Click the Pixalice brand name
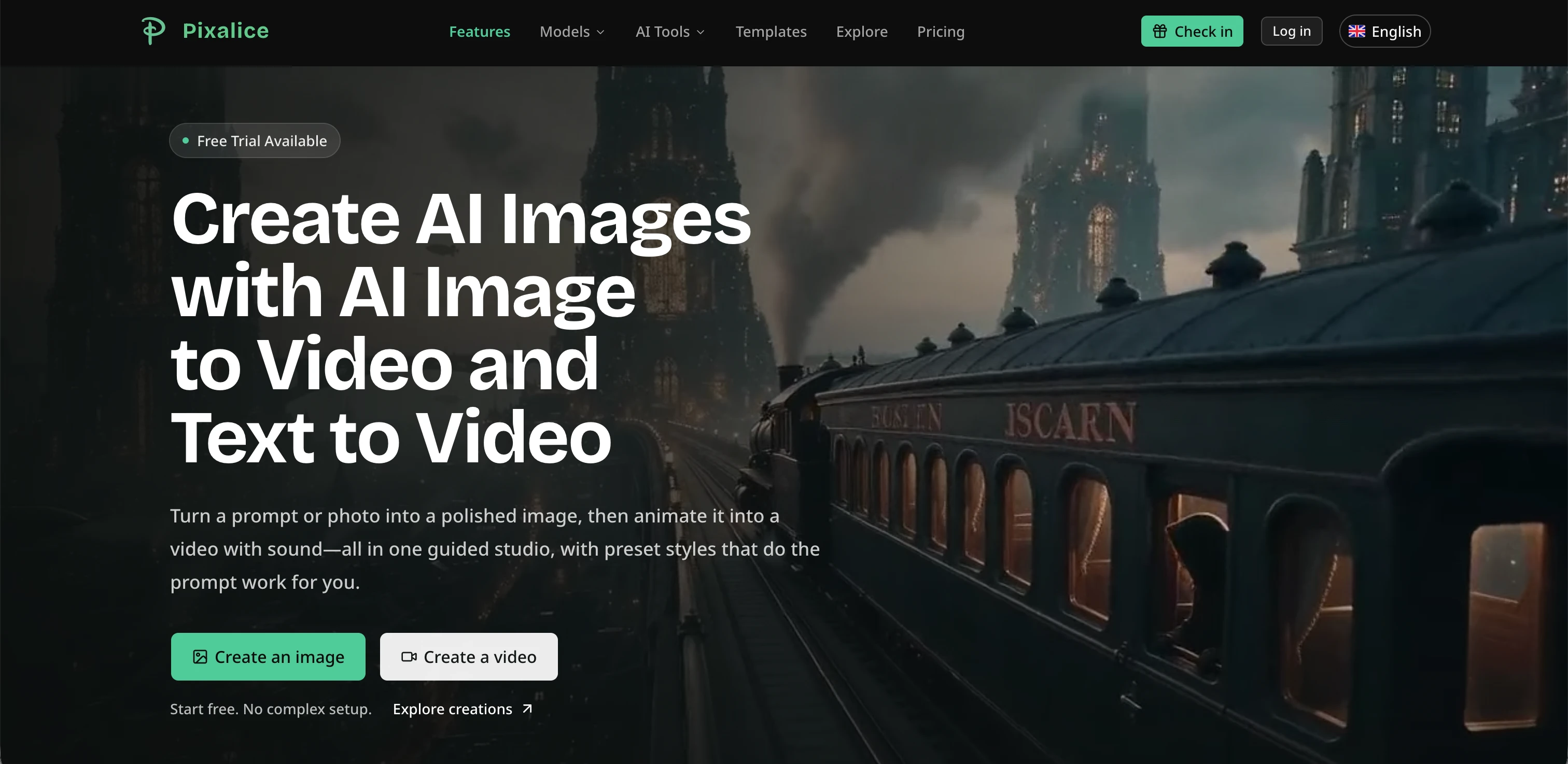This screenshot has width=1568, height=764. 226,31
